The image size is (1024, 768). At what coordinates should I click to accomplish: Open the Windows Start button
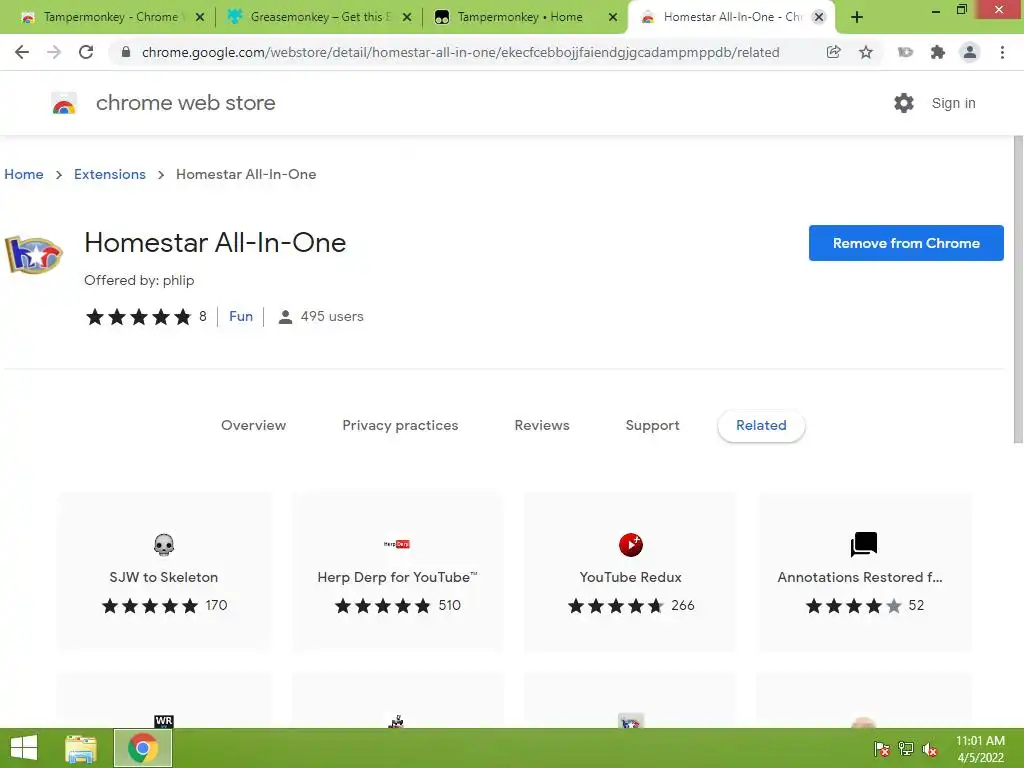tap(24, 748)
